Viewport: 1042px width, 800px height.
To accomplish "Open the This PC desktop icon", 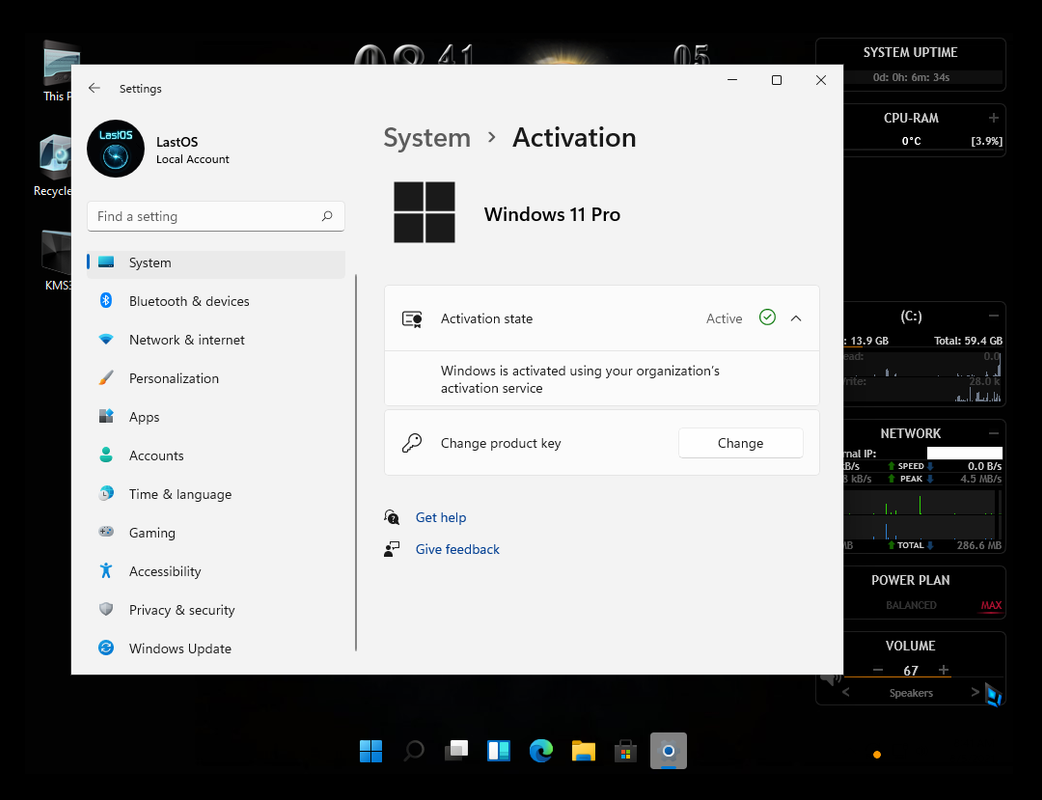I will 58,71.
